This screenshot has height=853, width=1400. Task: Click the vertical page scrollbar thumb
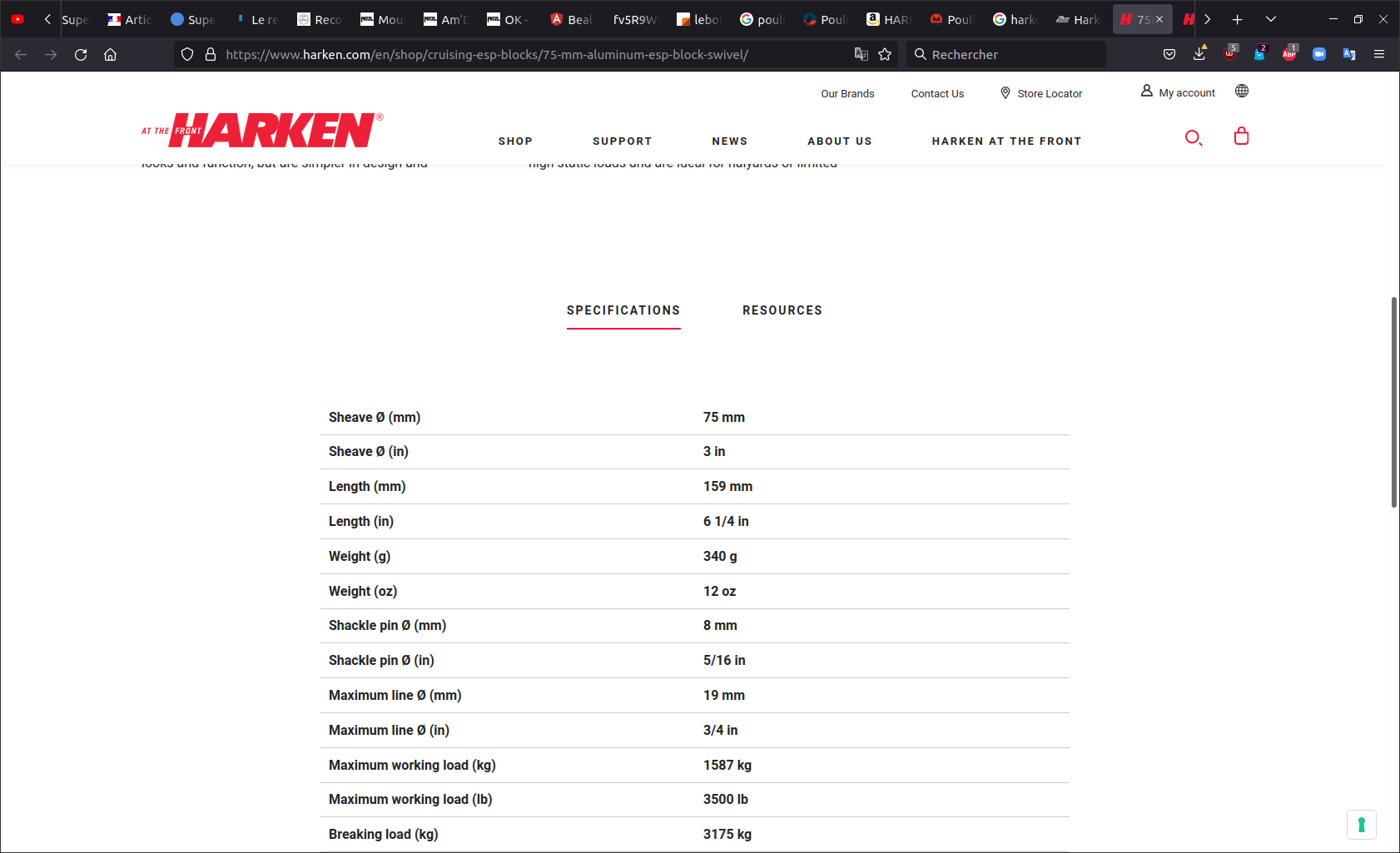pos(1394,401)
